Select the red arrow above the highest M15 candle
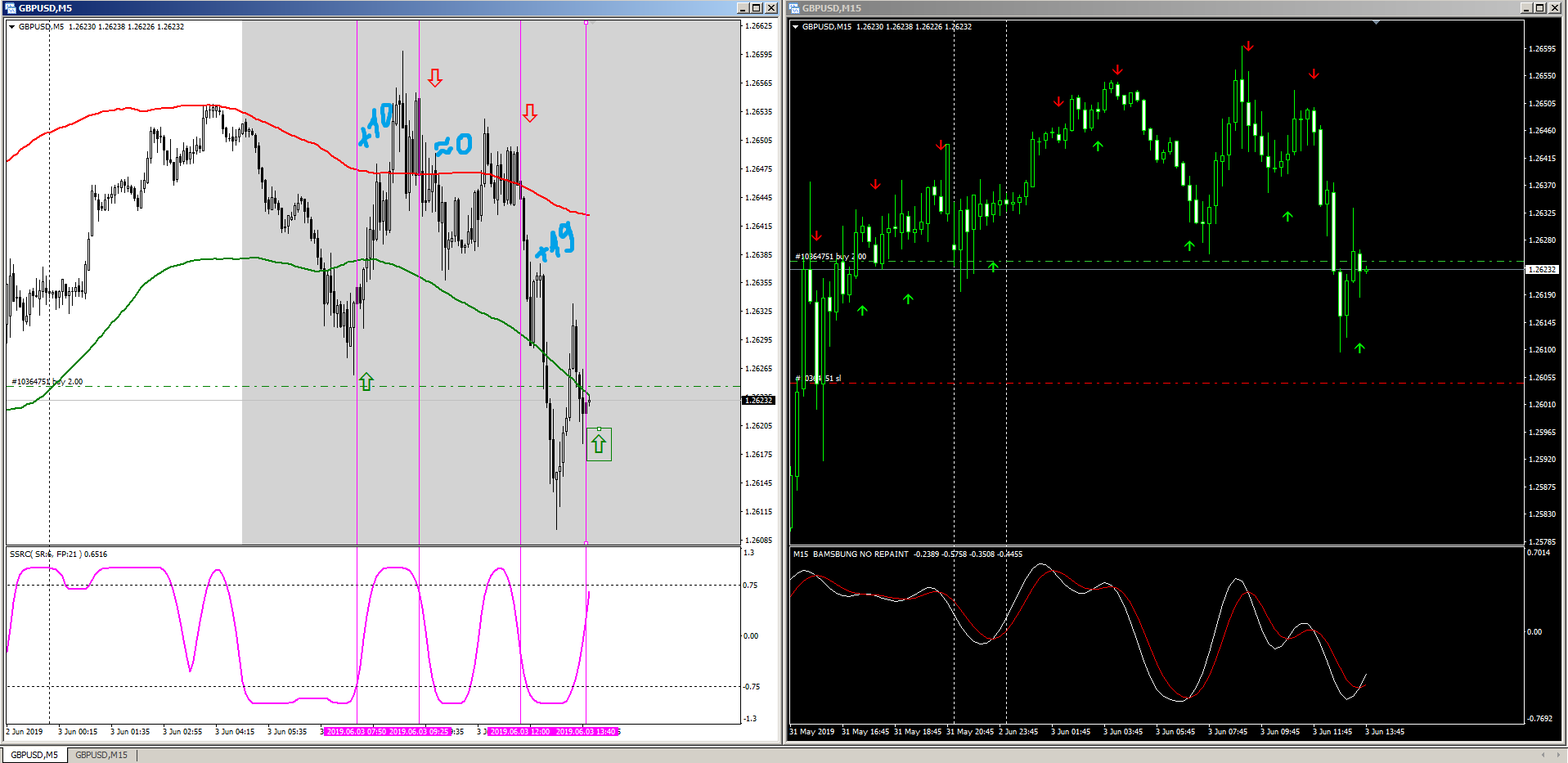This screenshot has width=1568, height=763. point(1248,47)
